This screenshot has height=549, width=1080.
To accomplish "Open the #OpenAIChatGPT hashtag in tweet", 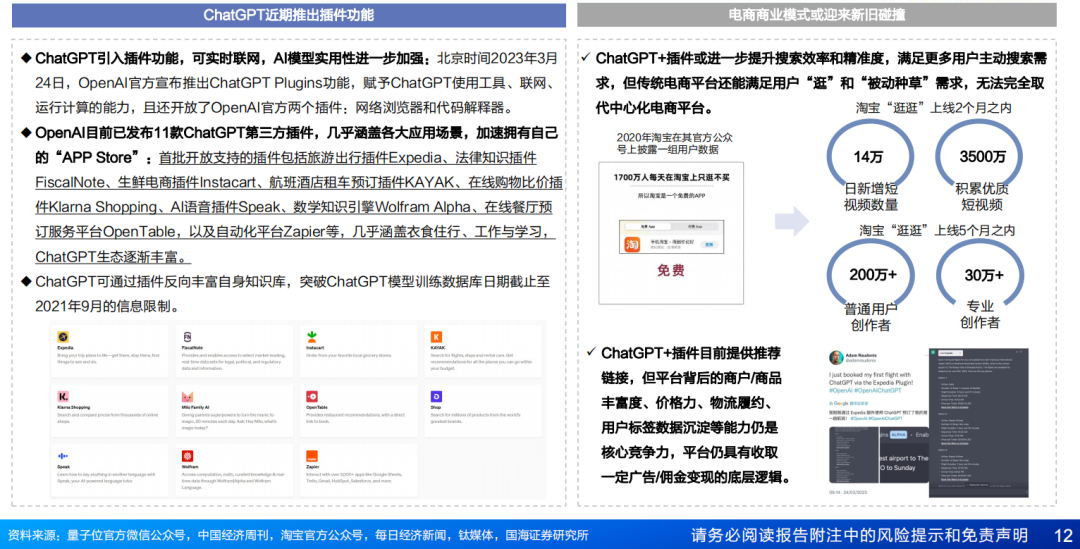I will (878, 391).
